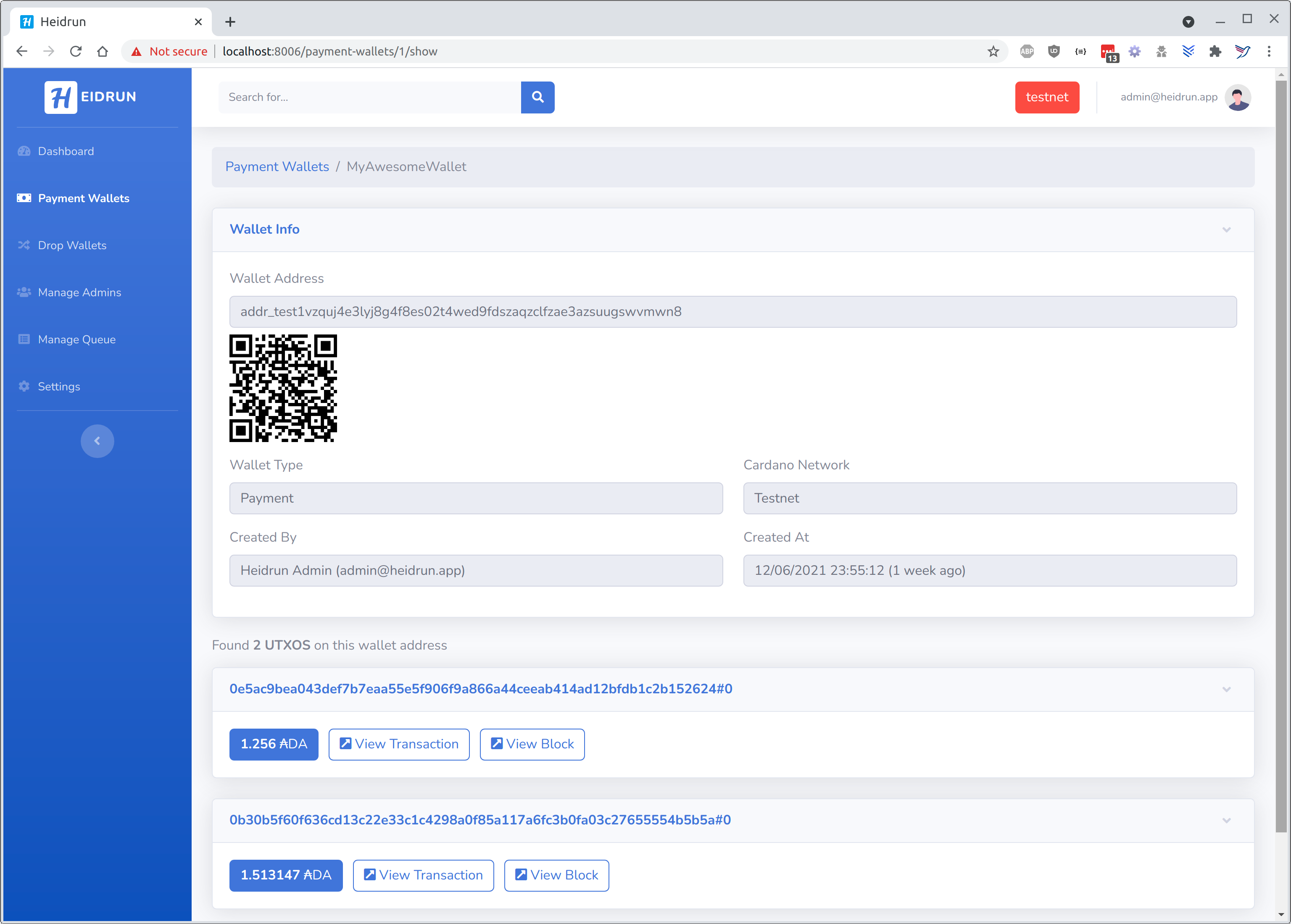Screen dimensions: 1291x924
Task: Reload the page in browser
Action: 76,51
